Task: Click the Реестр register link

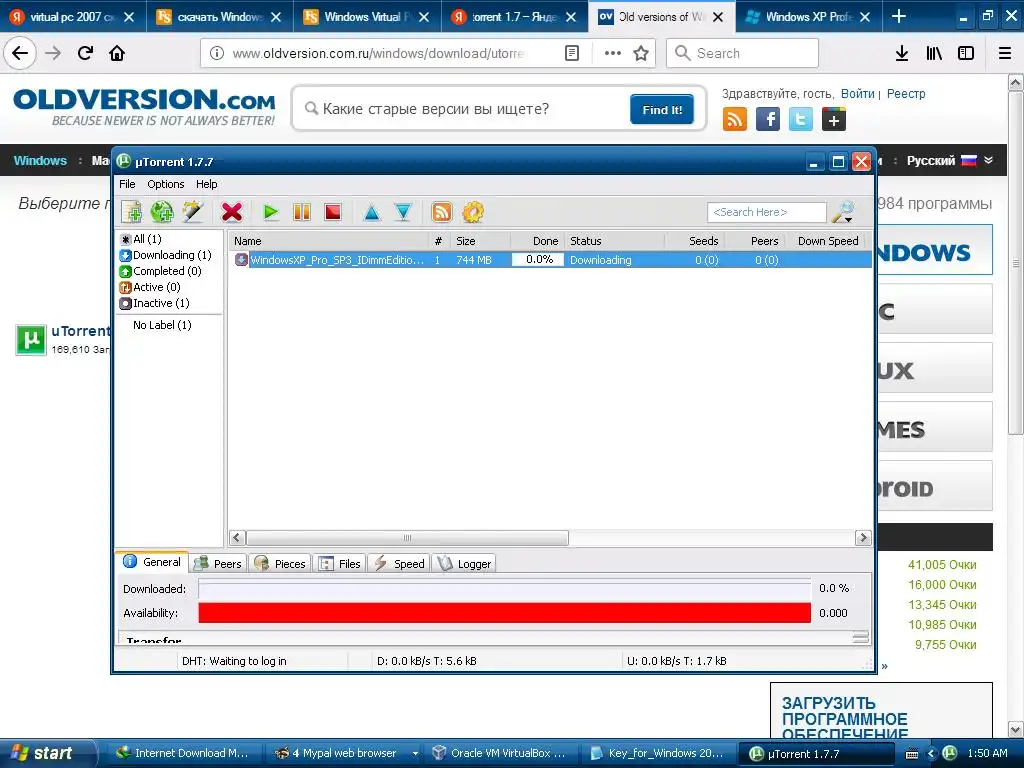Action: pyautogui.click(x=906, y=94)
